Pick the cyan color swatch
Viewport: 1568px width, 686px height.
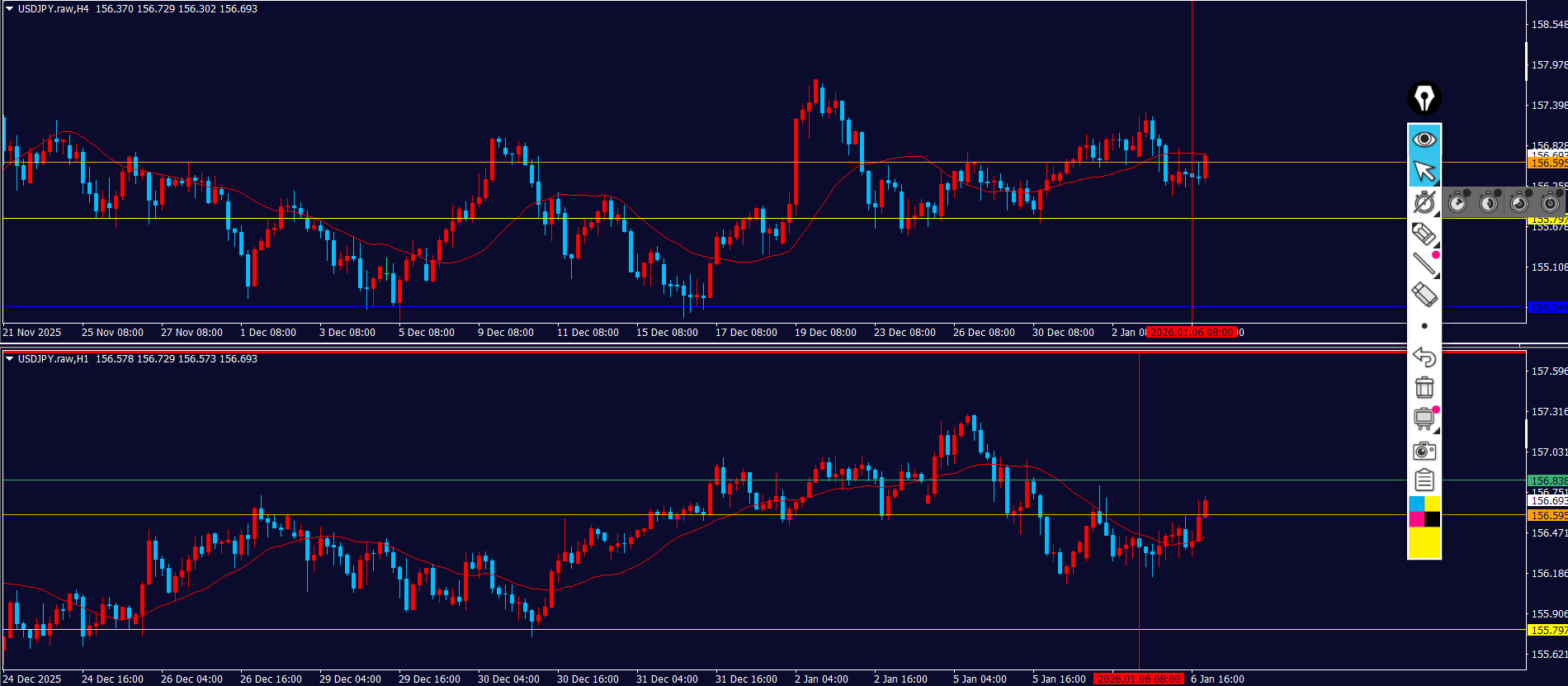(x=1416, y=504)
